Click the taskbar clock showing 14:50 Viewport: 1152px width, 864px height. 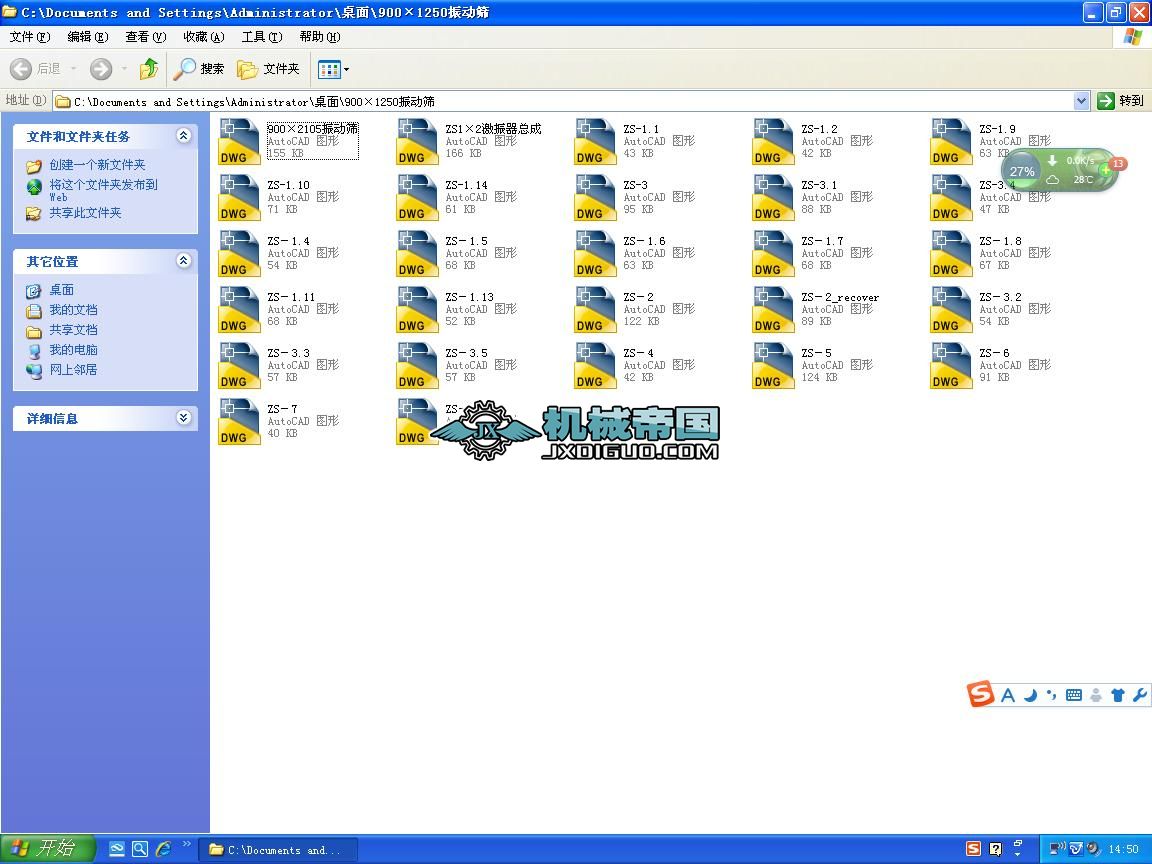click(x=1123, y=849)
